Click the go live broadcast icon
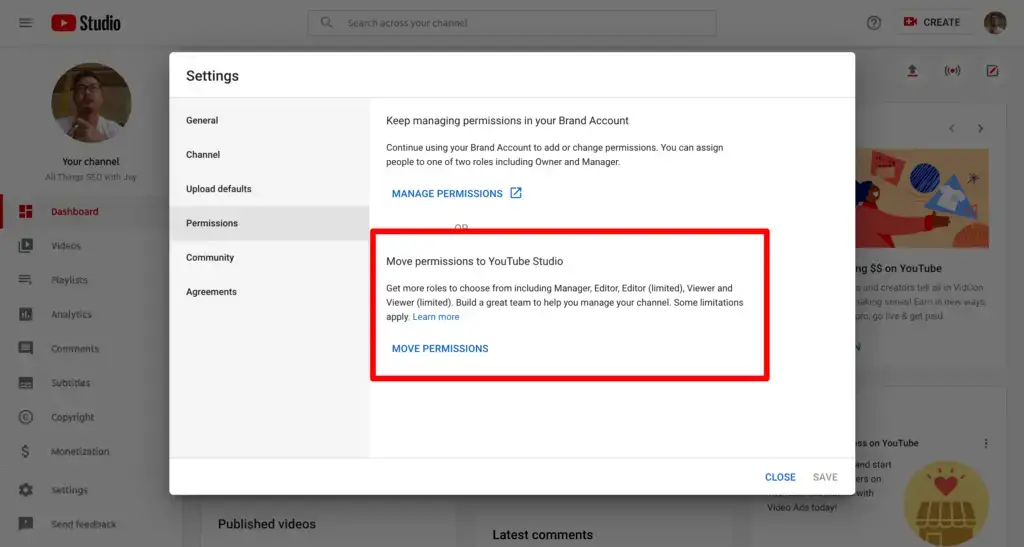Screen dimensions: 1024x547 [952, 70]
